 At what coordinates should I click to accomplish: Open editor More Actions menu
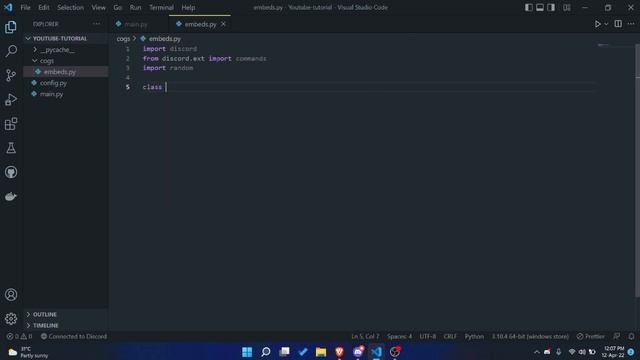point(631,24)
